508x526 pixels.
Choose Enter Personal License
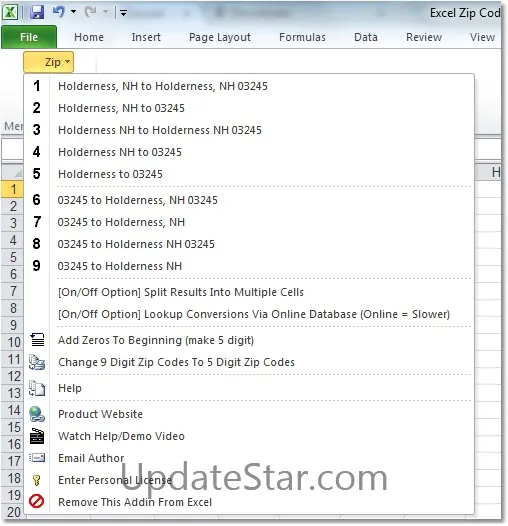(x=249, y=480)
